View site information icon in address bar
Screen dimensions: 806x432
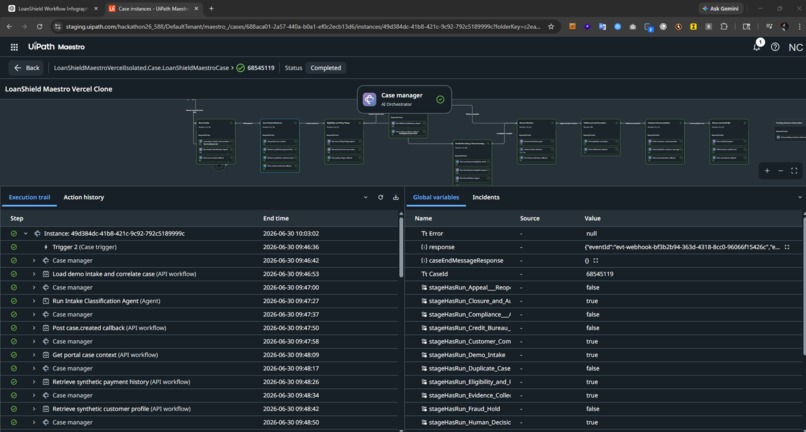click(58, 26)
